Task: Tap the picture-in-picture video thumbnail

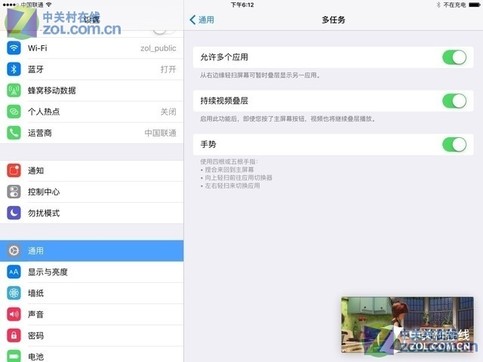Action: [x=407, y=325]
